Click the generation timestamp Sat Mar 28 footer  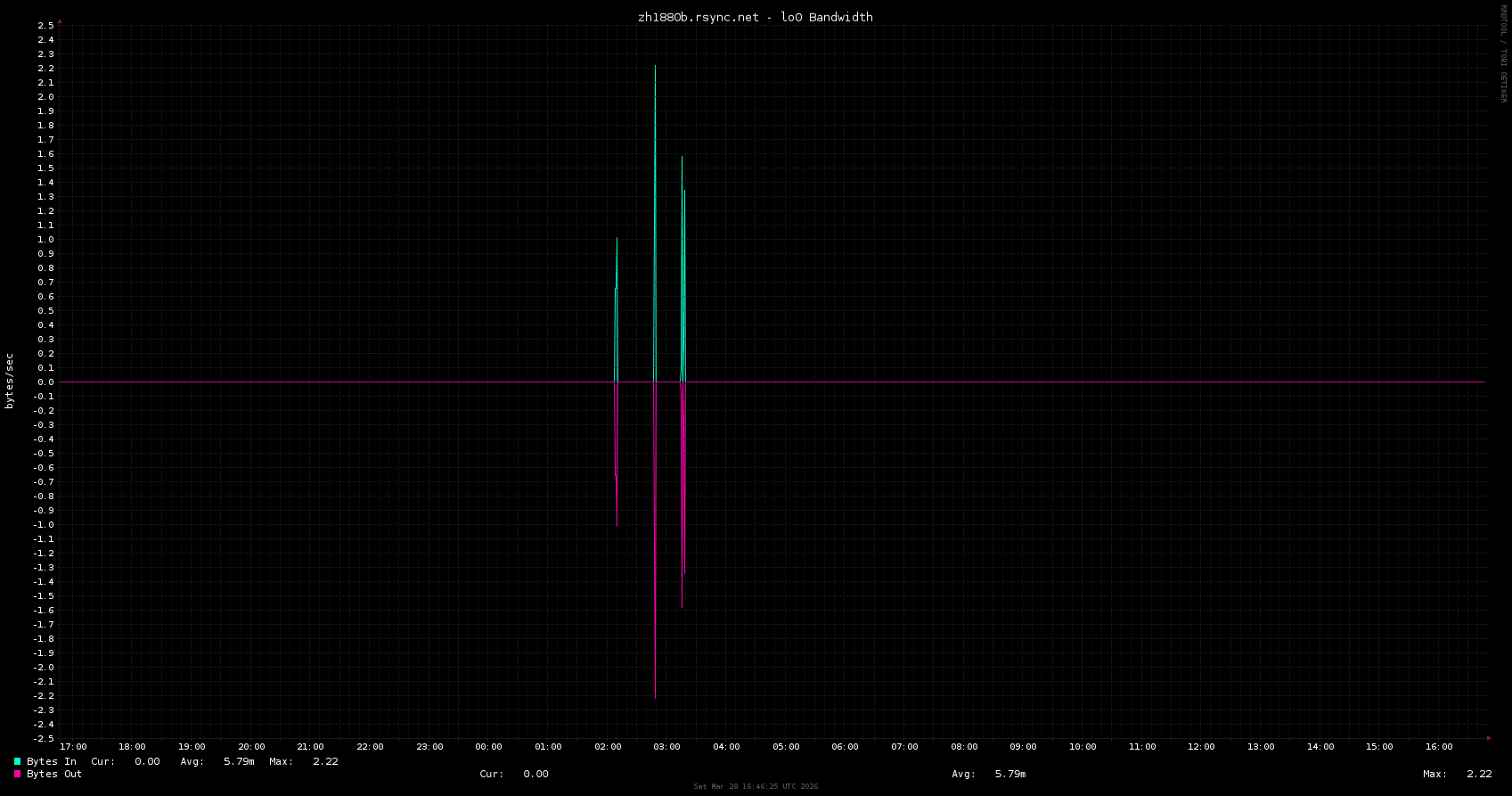pyautogui.click(x=756, y=786)
